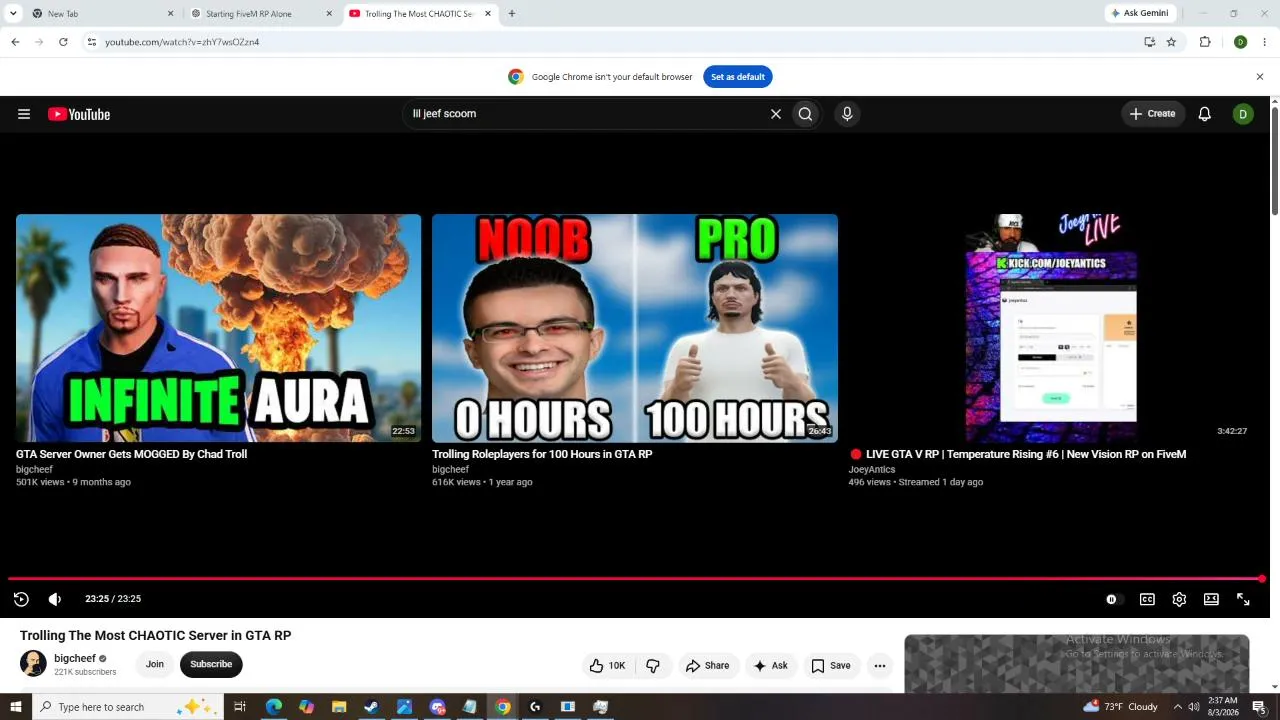Join the bigcheef channel membership

(x=155, y=664)
